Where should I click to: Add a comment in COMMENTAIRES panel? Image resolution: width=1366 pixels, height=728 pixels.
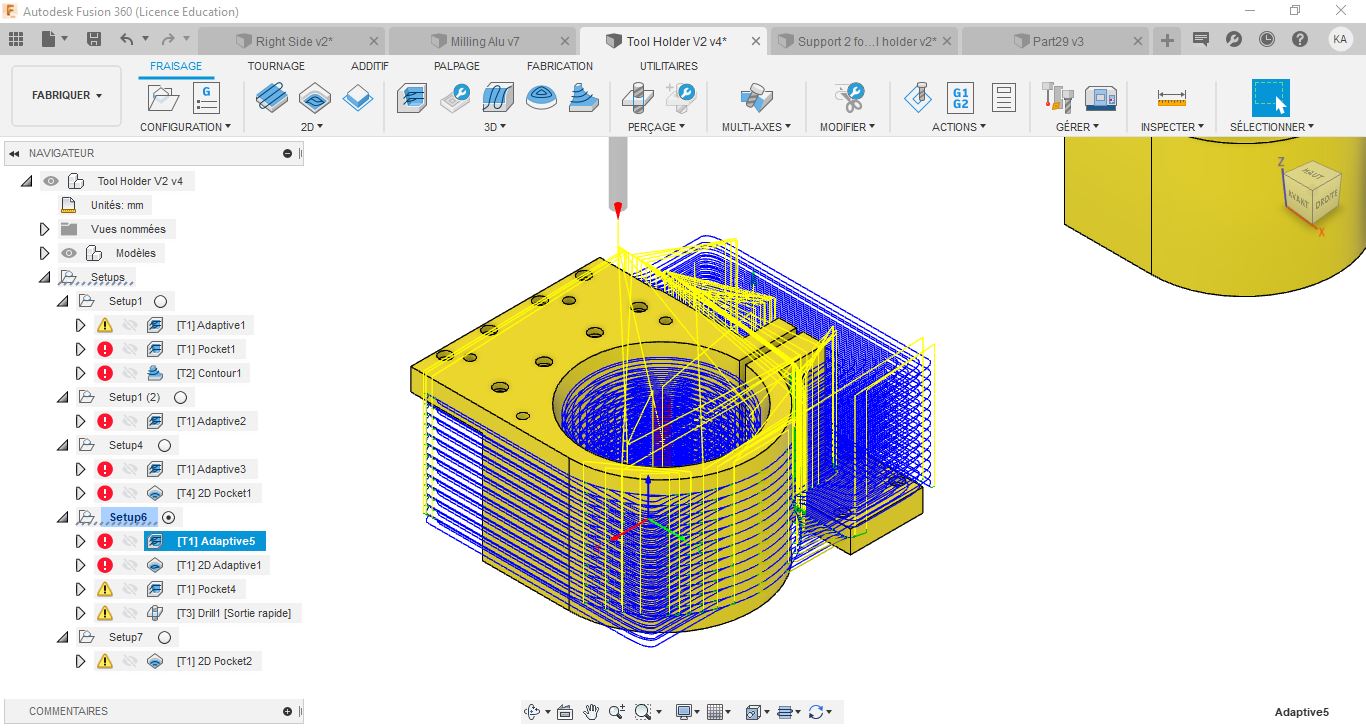pos(288,711)
